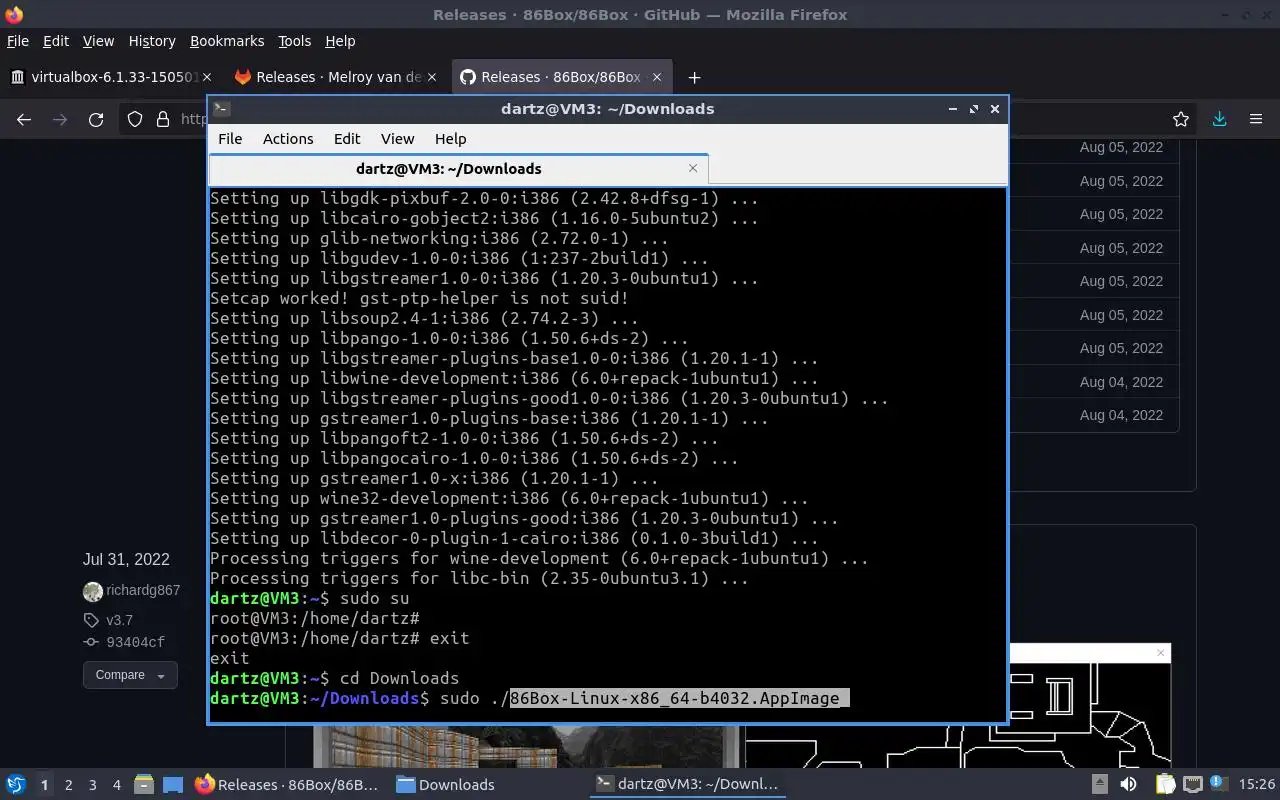Image resolution: width=1280 pixels, height=800 pixels.
Task: Switch to virtual desktop 2
Action: click(x=68, y=785)
